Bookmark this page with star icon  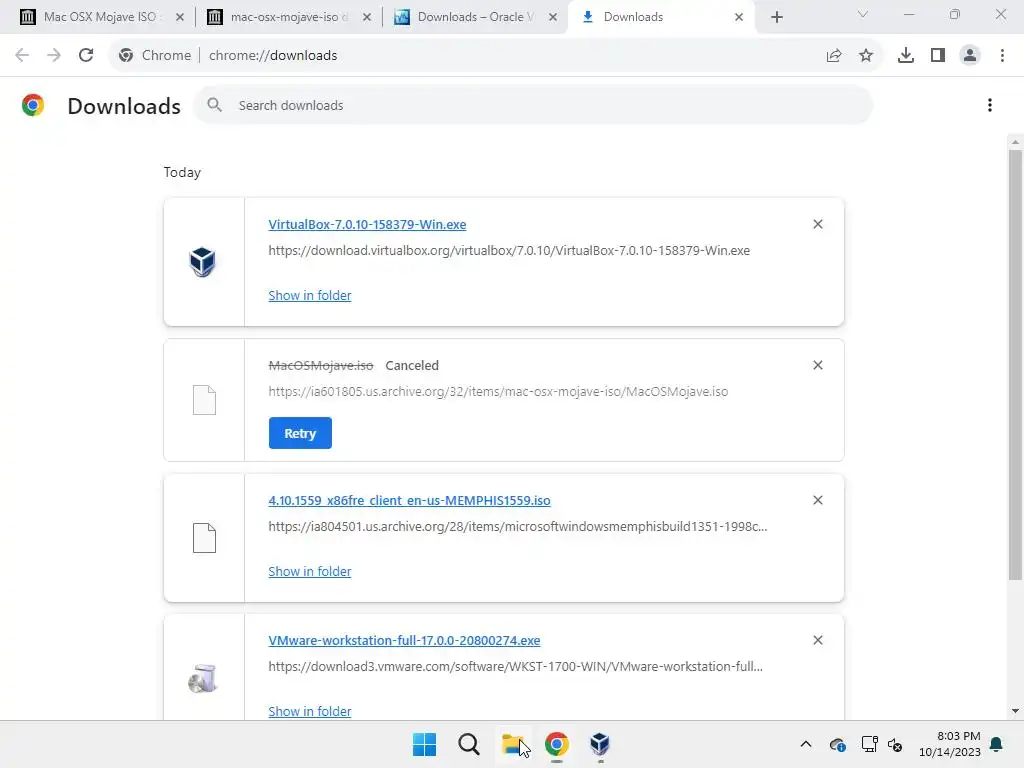pyautogui.click(x=866, y=56)
